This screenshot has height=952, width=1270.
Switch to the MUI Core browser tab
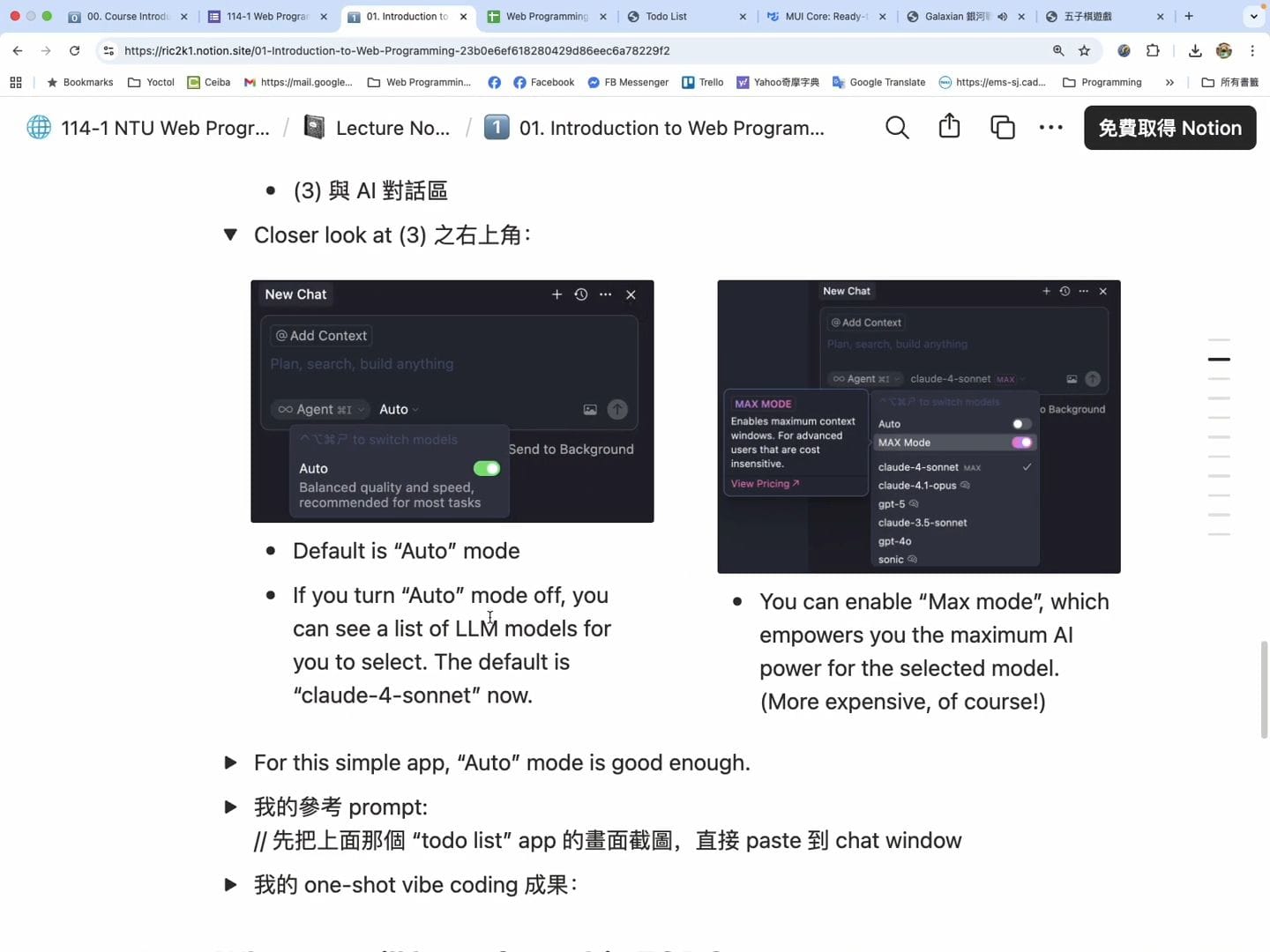825,17
